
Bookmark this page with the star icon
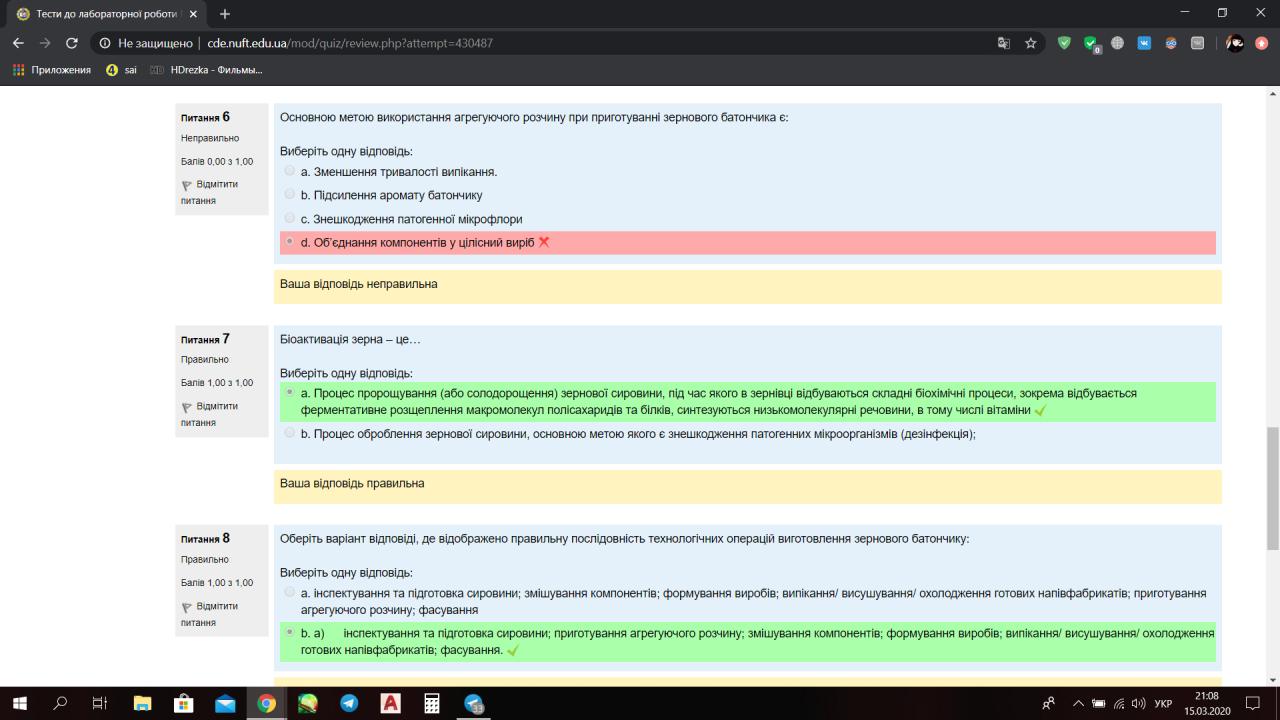click(x=1031, y=43)
